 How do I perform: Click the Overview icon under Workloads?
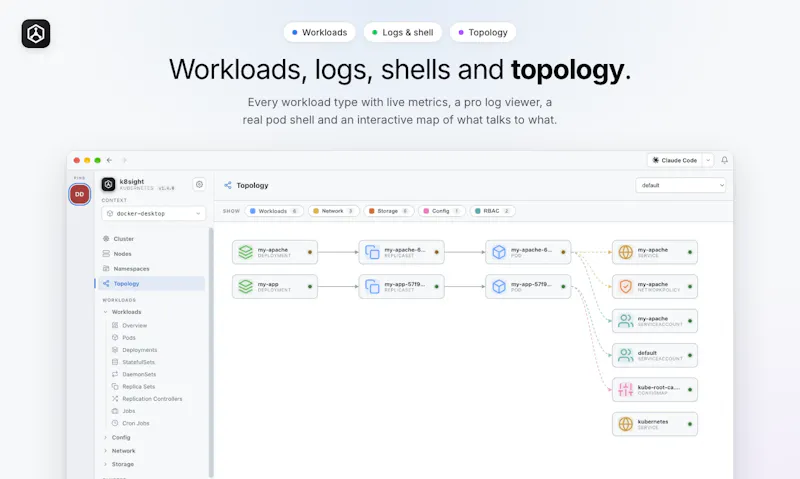pos(115,325)
